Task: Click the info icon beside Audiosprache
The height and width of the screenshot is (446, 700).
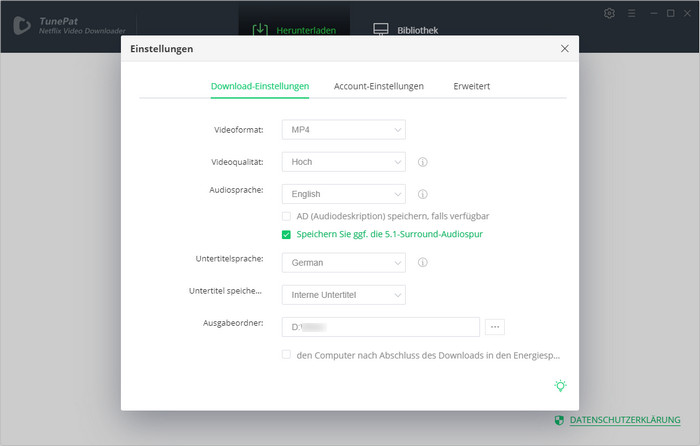Action: click(423, 194)
